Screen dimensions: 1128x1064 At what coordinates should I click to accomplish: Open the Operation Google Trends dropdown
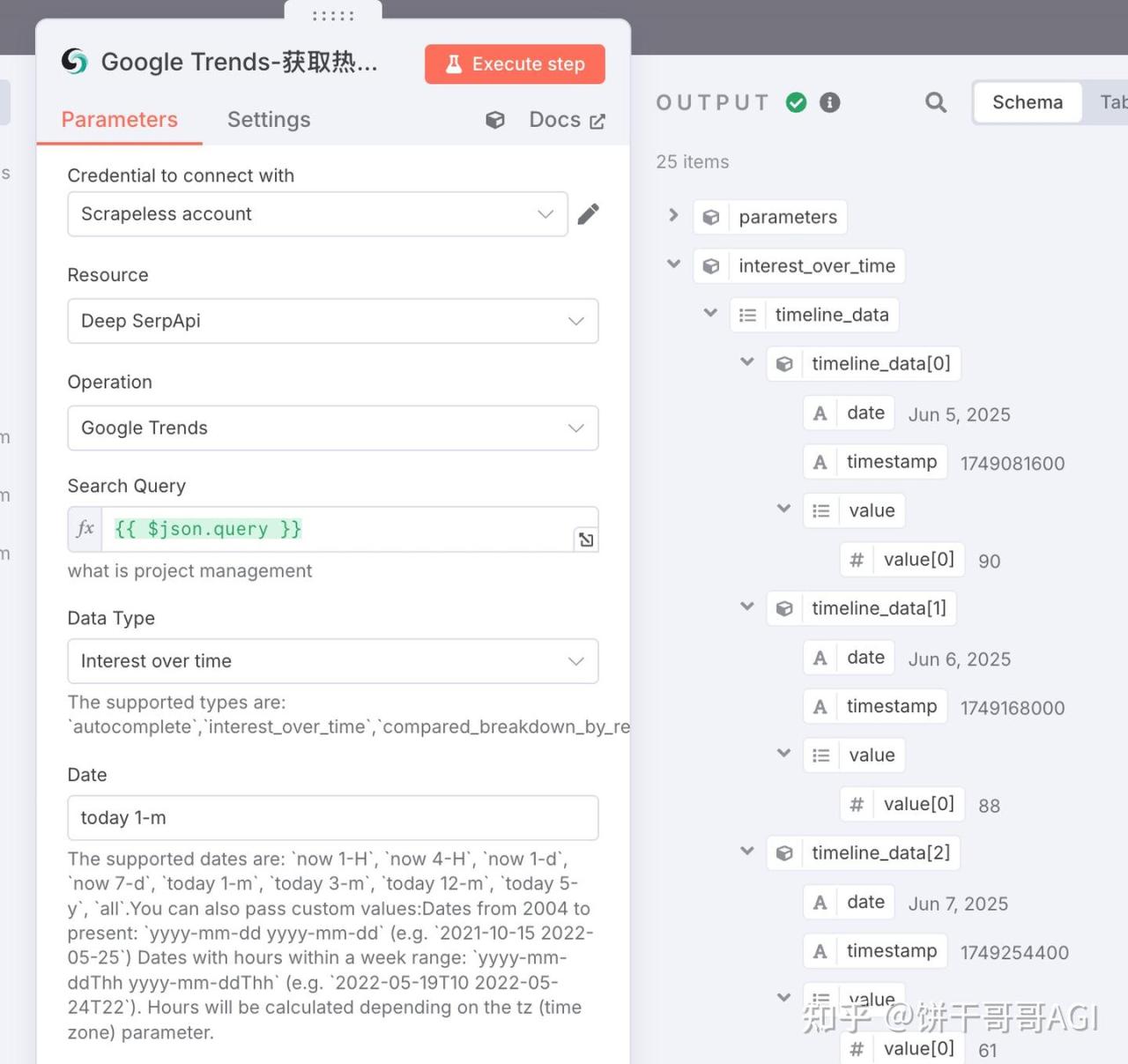coord(333,428)
